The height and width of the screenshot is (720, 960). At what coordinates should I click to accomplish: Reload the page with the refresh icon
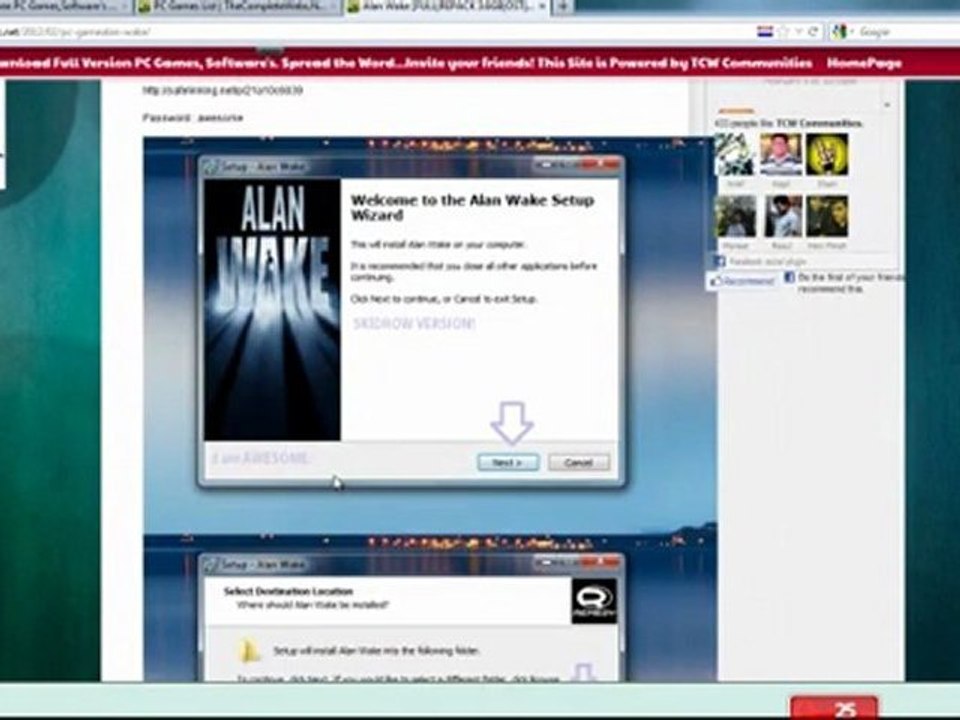[x=813, y=32]
